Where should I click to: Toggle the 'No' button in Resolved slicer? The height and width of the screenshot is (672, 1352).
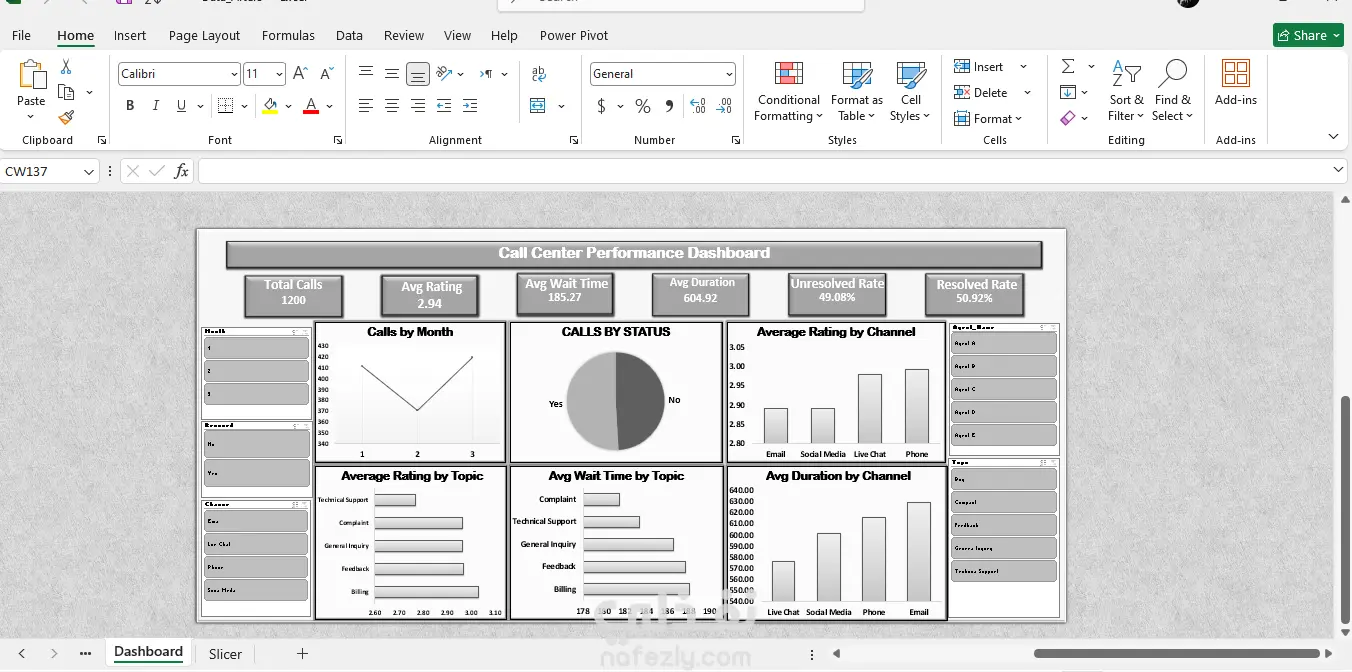(x=256, y=443)
